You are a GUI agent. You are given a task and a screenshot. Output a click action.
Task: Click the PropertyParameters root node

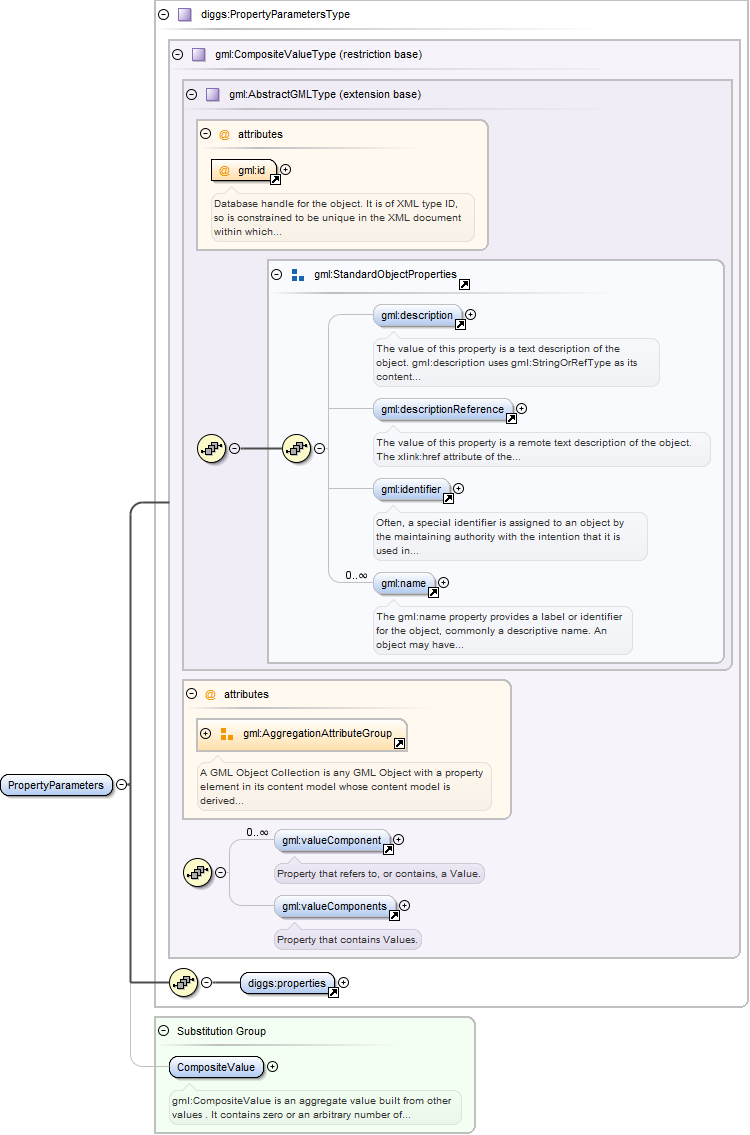click(55, 785)
